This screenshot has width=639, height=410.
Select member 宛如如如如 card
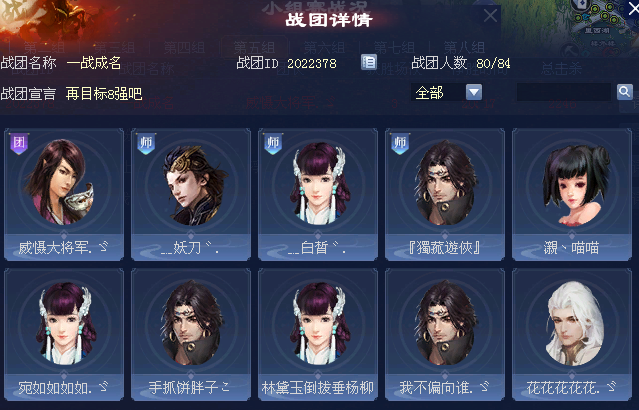[x=64, y=335]
